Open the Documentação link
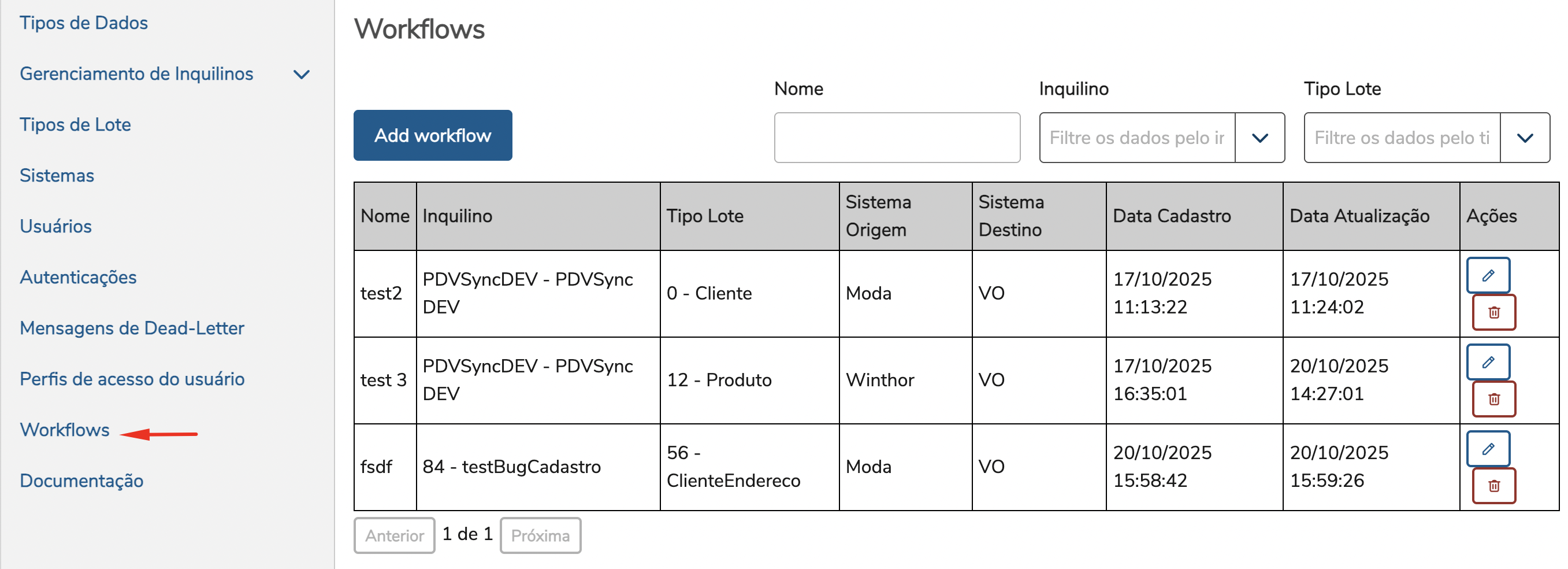 pos(81,481)
